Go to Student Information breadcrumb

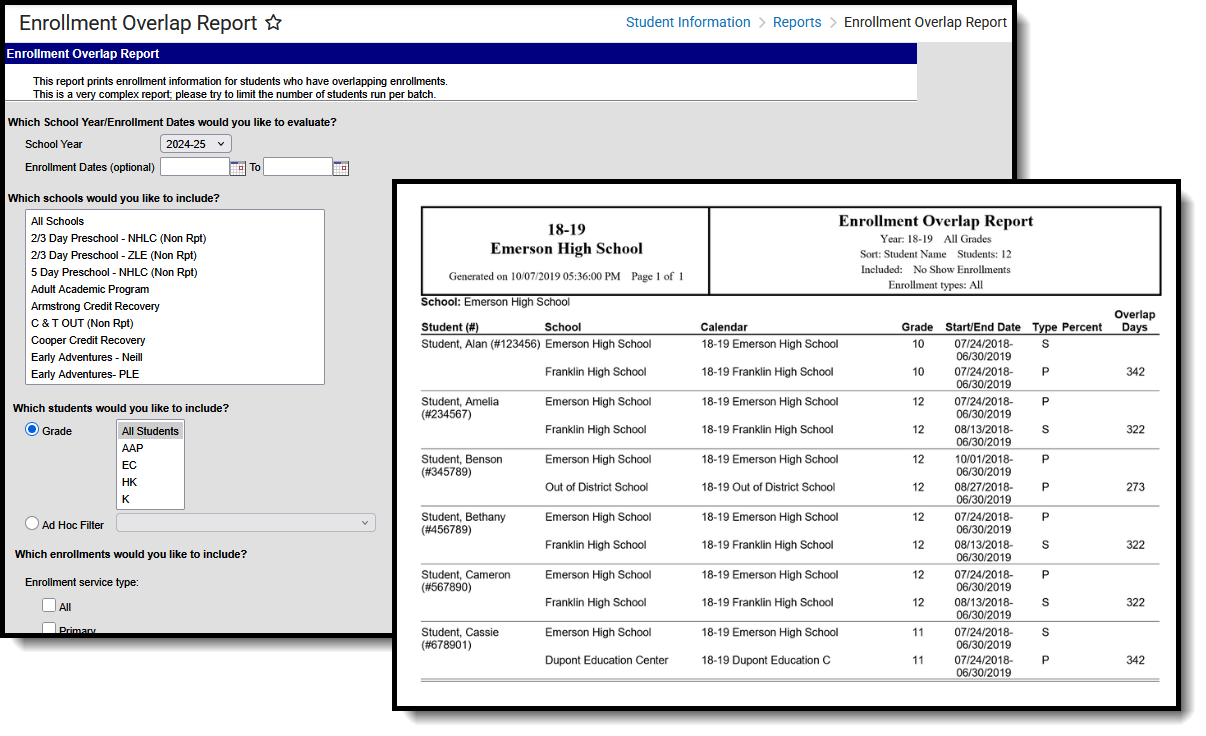(688, 22)
